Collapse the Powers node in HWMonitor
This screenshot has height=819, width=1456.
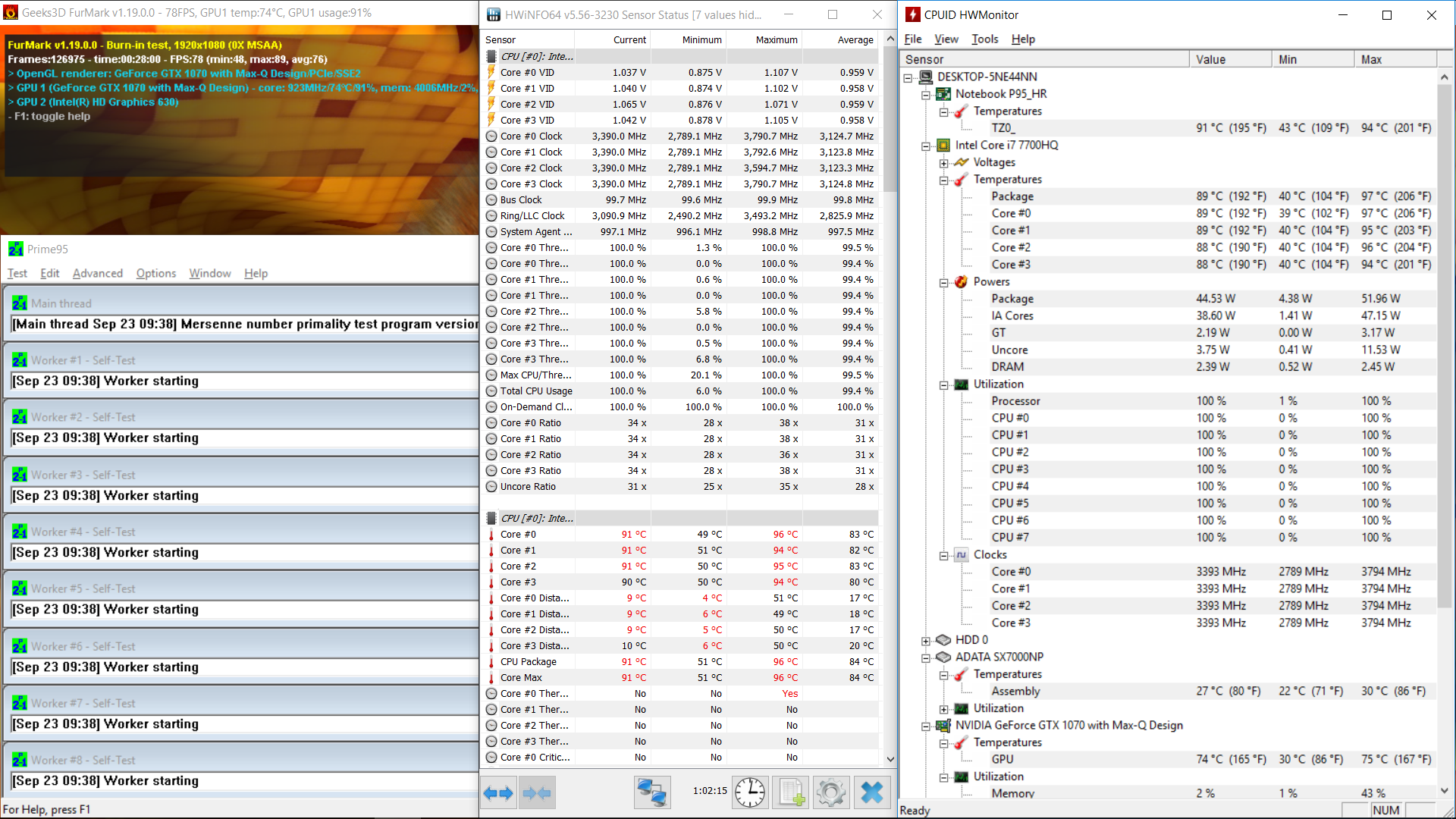943,283
